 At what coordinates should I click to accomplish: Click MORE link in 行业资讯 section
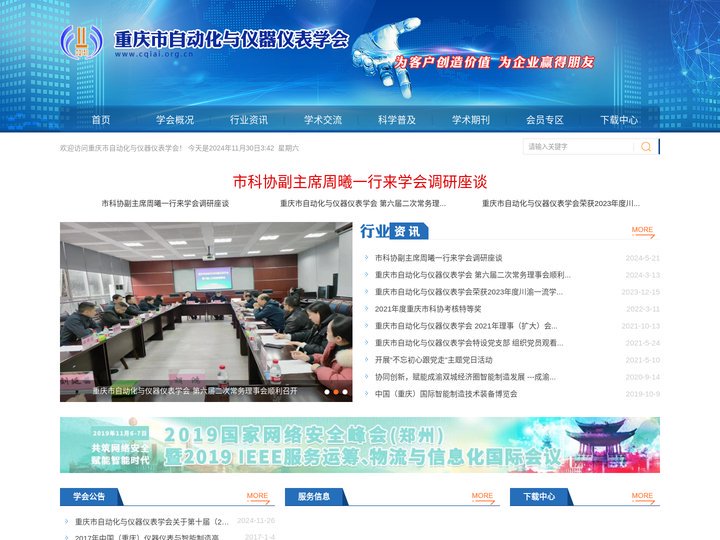click(642, 231)
